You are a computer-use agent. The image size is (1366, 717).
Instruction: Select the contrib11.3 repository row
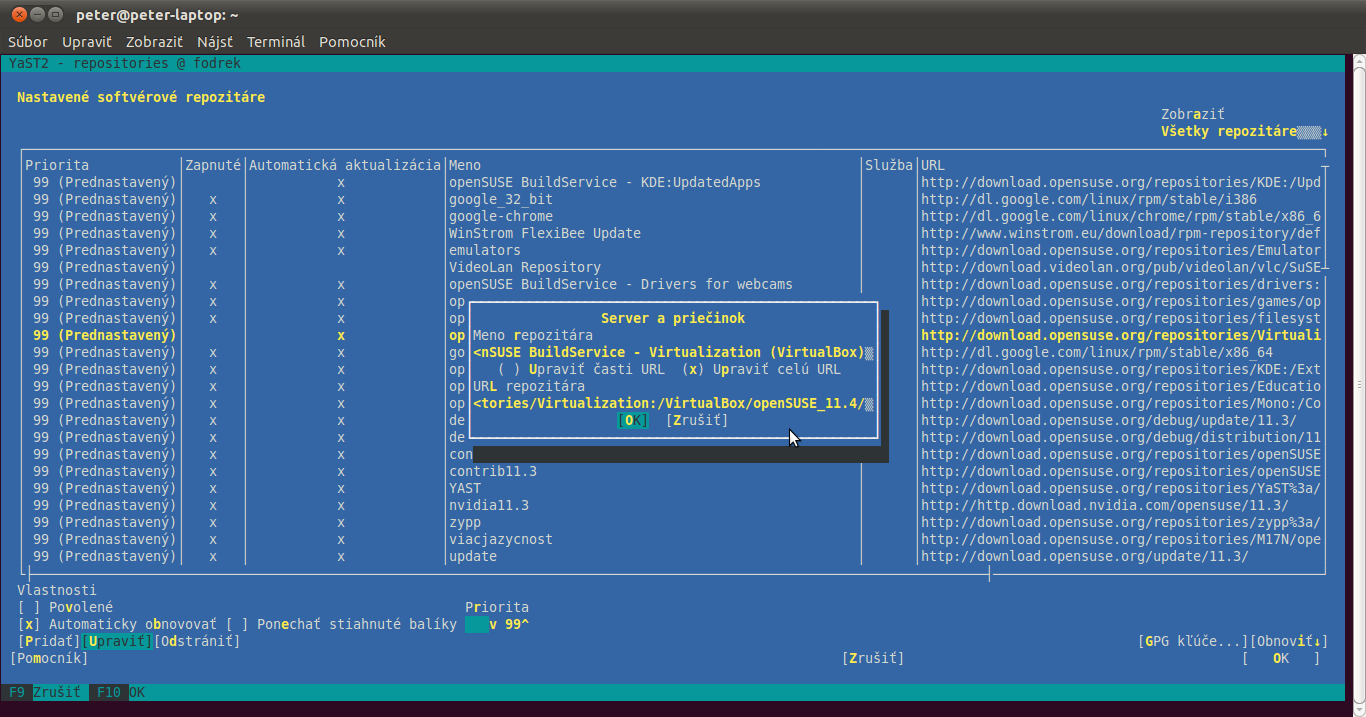(673, 471)
